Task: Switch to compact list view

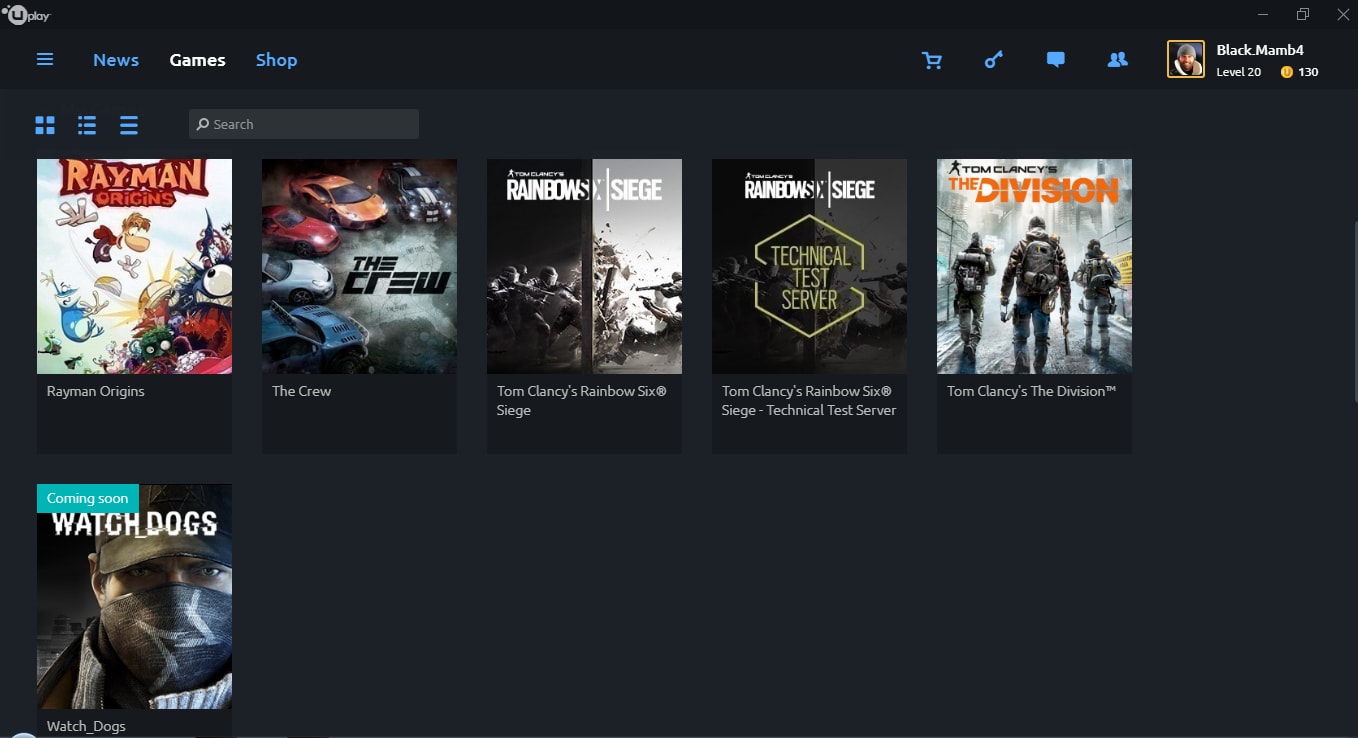Action: [129, 125]
